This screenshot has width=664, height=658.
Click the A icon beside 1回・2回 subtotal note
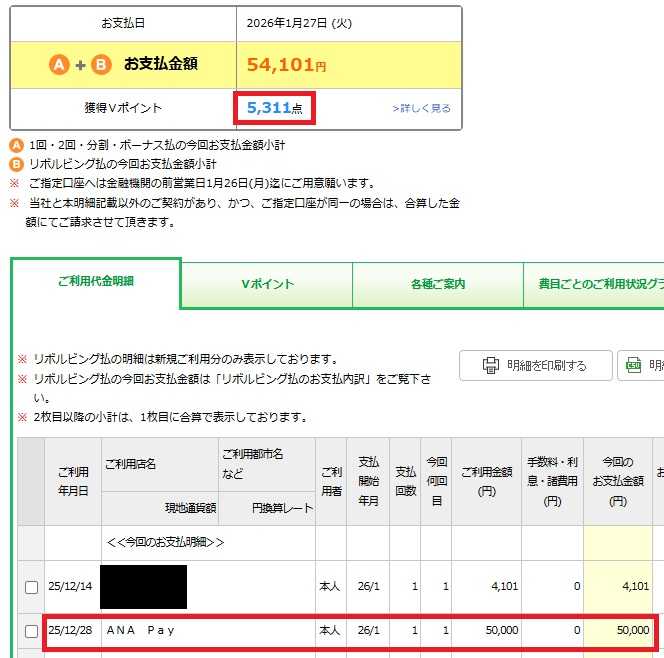click(16, 146)
